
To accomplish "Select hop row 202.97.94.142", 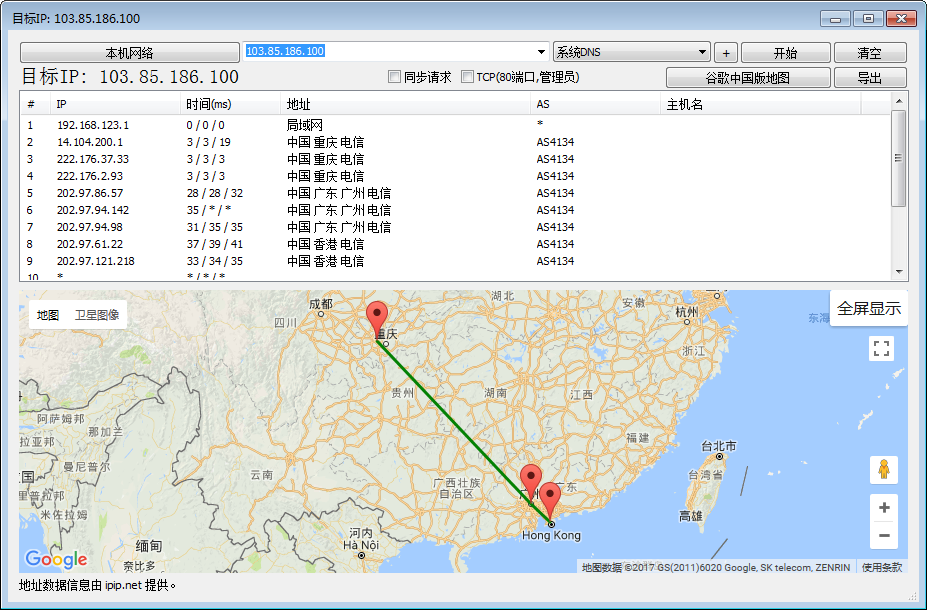I will click(455, 210).
